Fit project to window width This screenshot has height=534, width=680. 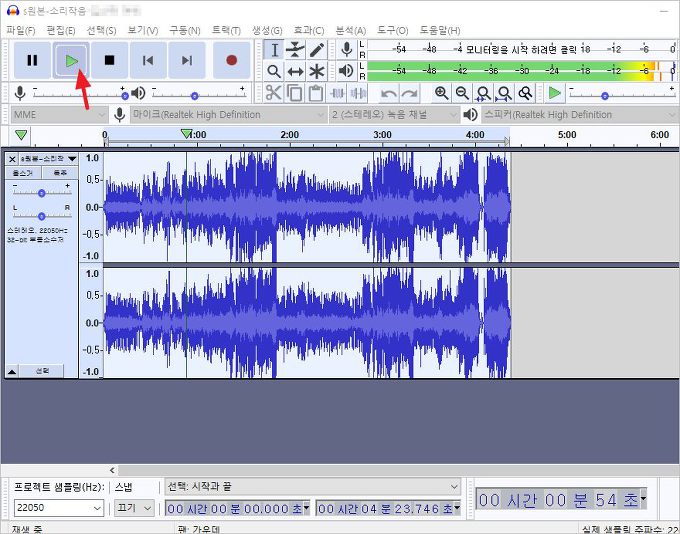[x=504, y=93]
